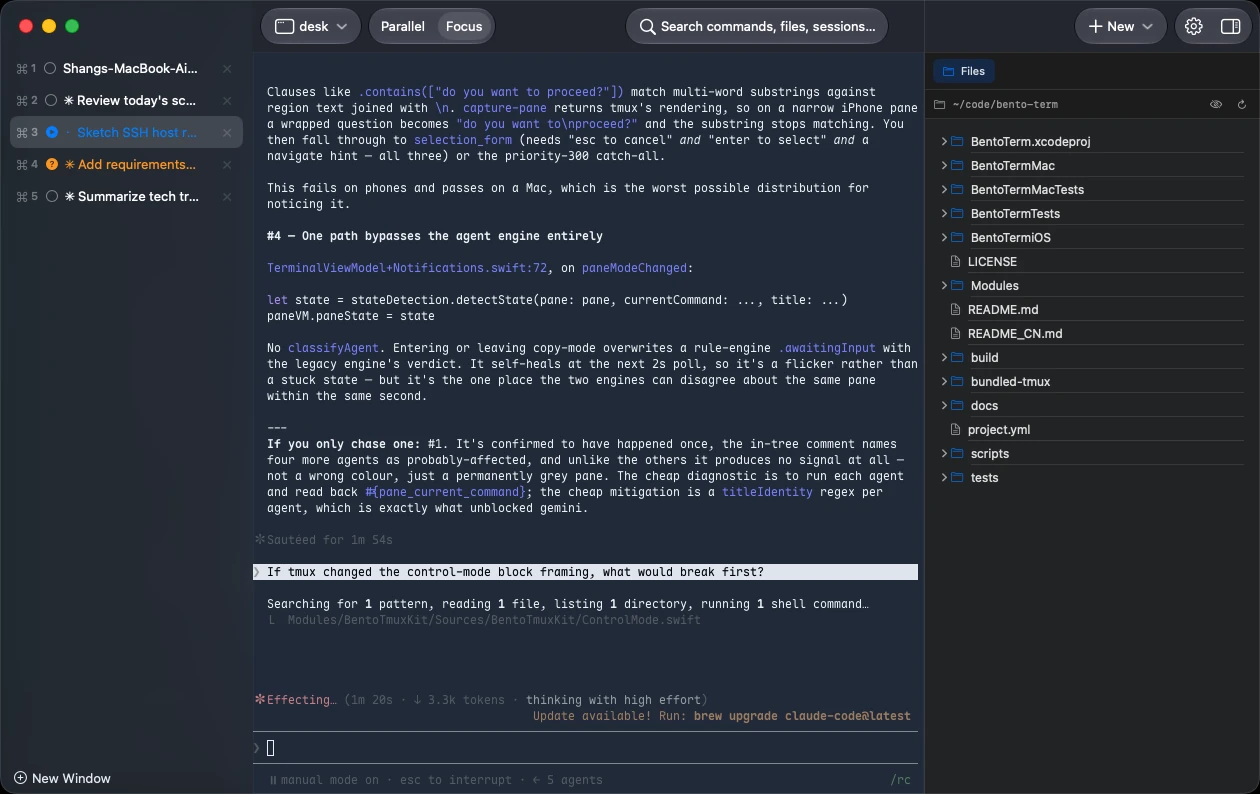The image size is (1260, 794).
Task: Click the terminal prompt input line
Action: pyautogui.click(x=585, y=748)
